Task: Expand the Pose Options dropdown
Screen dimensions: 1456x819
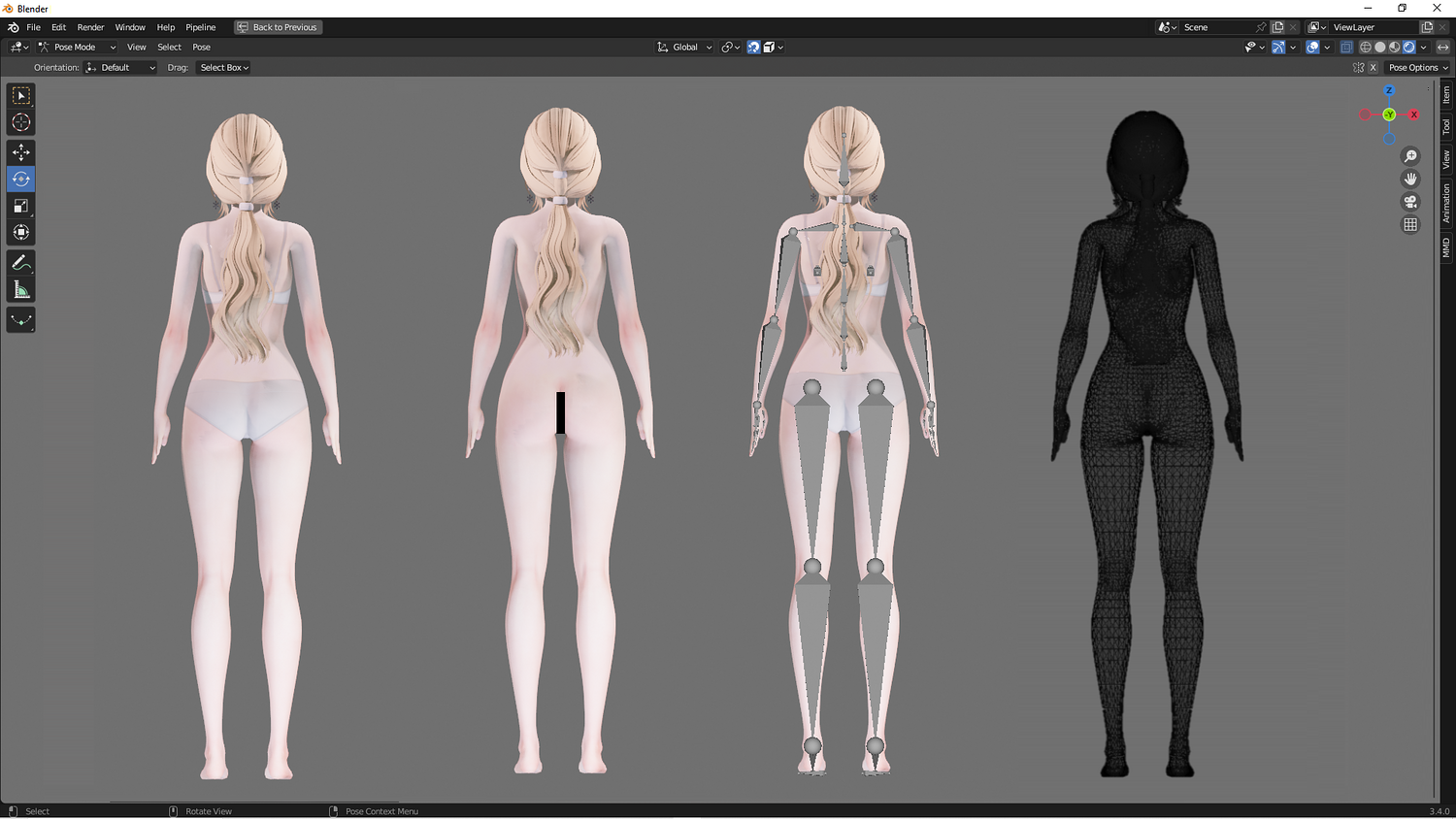Action: point(1417,68)
